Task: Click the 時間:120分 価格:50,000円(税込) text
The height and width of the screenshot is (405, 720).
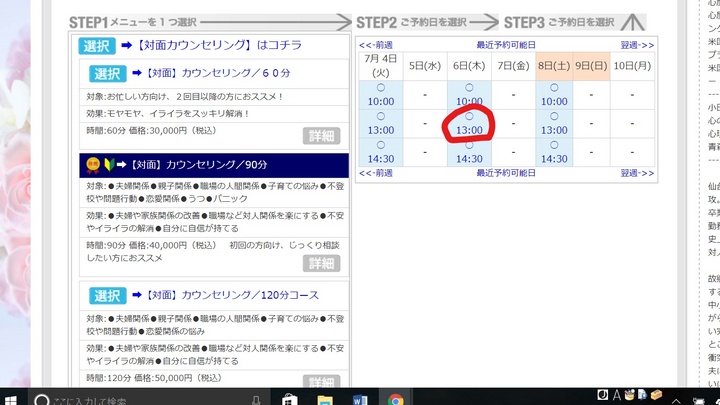Action: coord(154,378)
